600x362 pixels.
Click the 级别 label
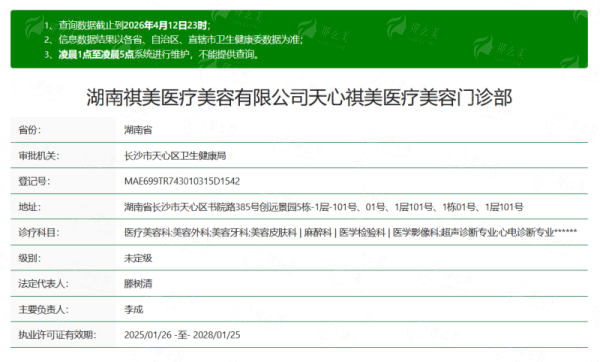click(29, 258)
